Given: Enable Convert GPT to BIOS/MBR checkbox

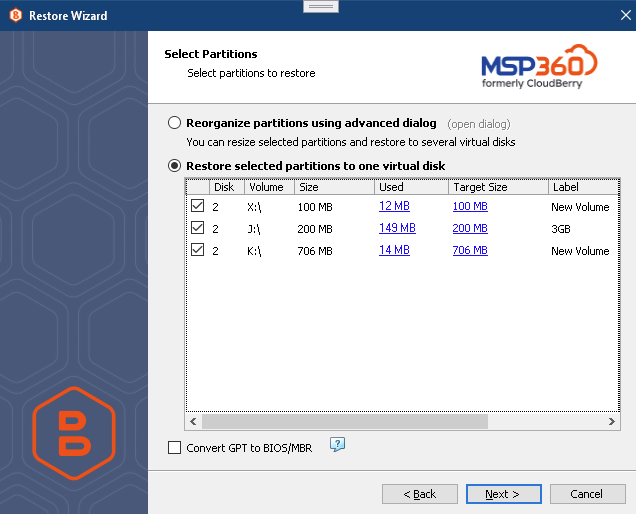Looking at the screenshot, I should pyautogui.click(x=175, y=448).
